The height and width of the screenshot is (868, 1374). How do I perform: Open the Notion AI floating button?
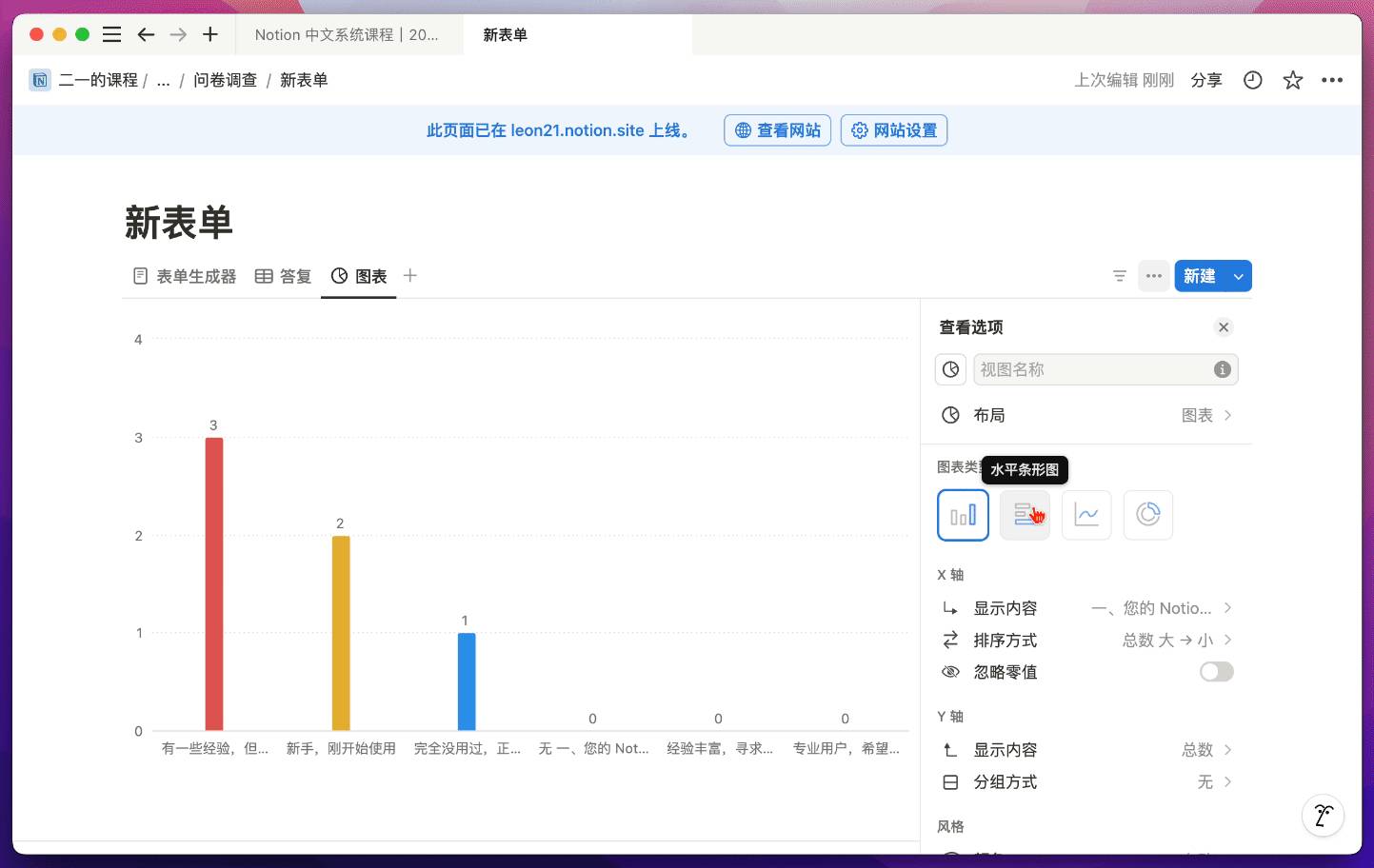tap(1323, 815)
